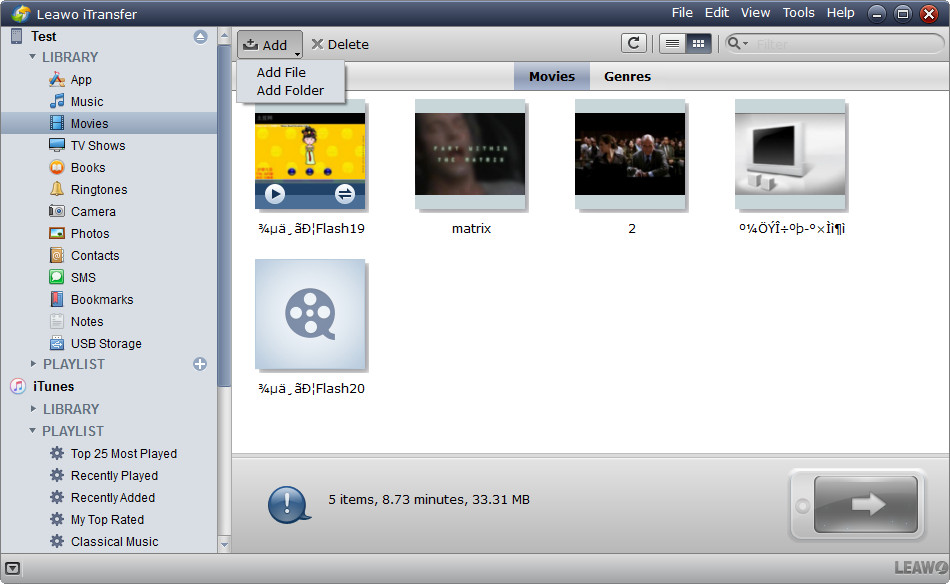Open My Top Rated playlist
The width and height of the screenshot is (950, 584).
pos(107,519)
